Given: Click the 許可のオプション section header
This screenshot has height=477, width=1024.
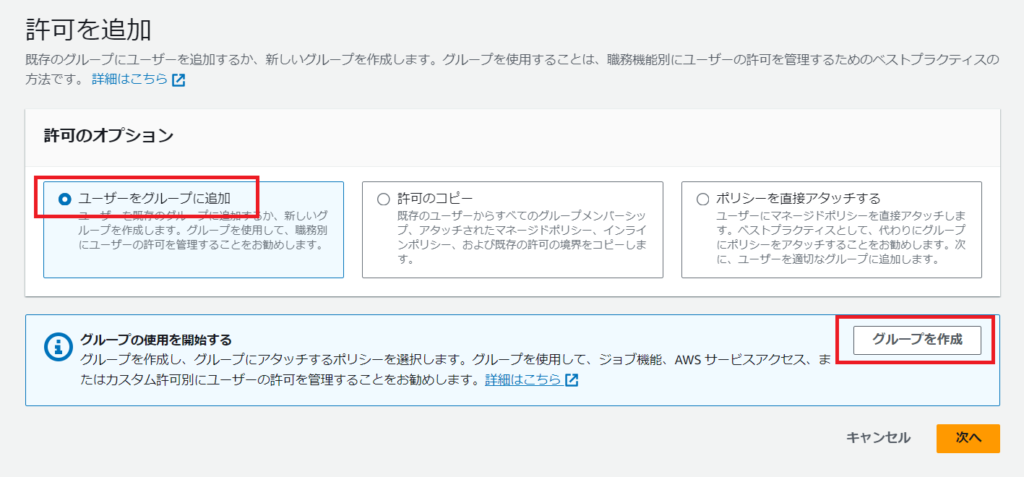Looking at the screenshot, I should coord(108,135).
